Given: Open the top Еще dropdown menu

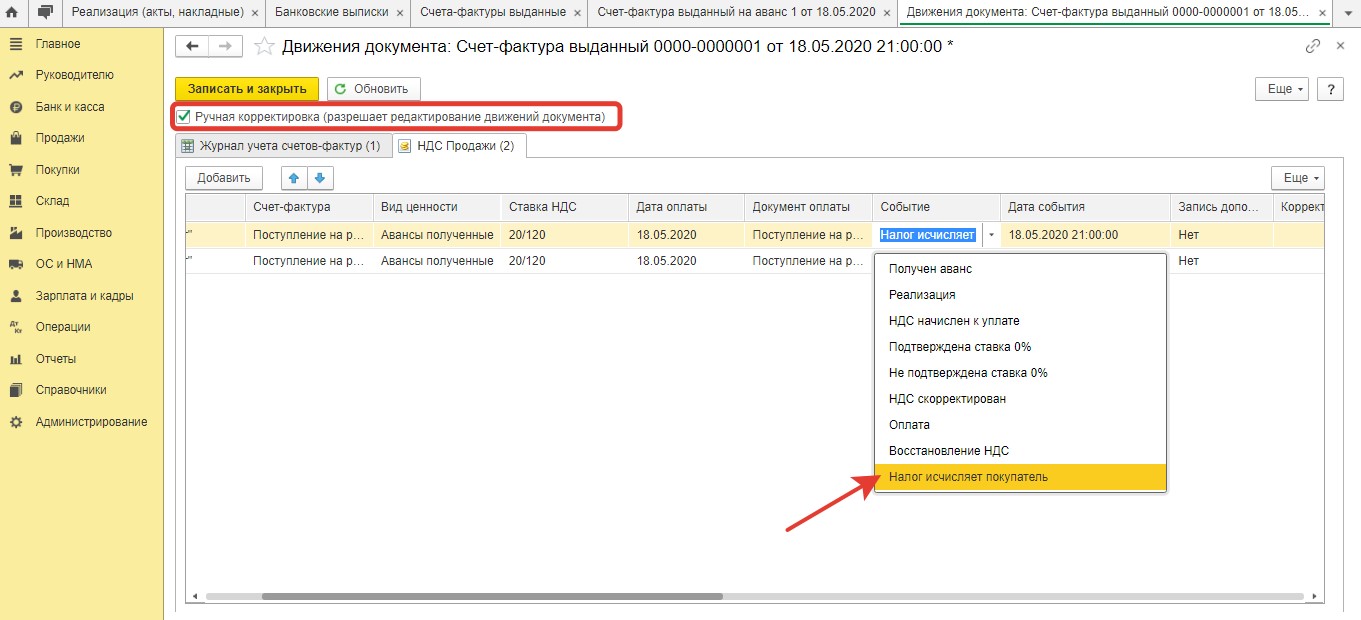Looking at the screenshot, I should click(1281, 89).
